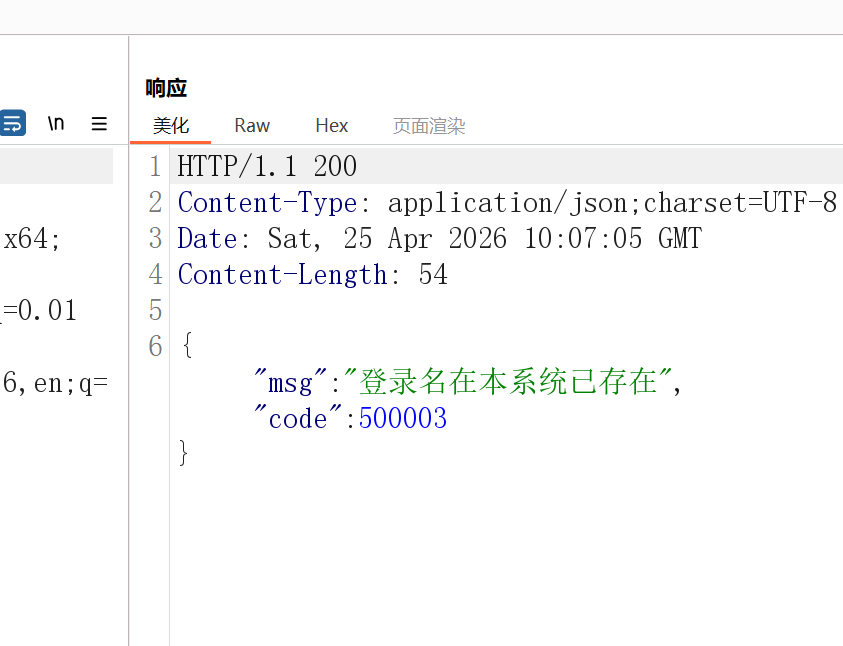Viewport: 843px width, 646px height.
Task: Click the date value Sat, 25 Apr 2026
Action: point(387,239)
